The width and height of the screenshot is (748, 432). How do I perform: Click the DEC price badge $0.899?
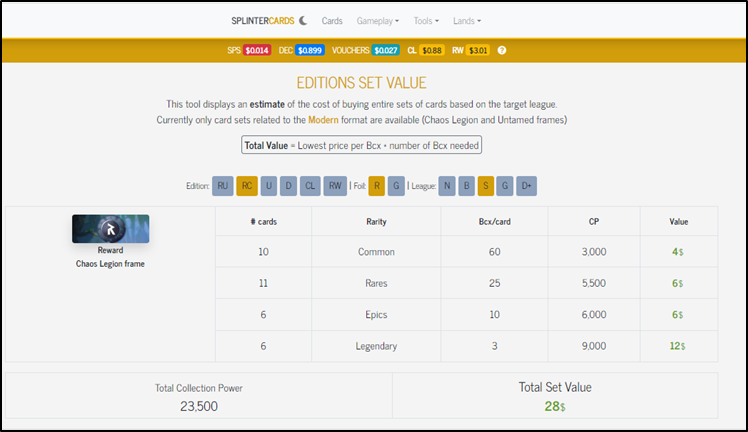310,50
